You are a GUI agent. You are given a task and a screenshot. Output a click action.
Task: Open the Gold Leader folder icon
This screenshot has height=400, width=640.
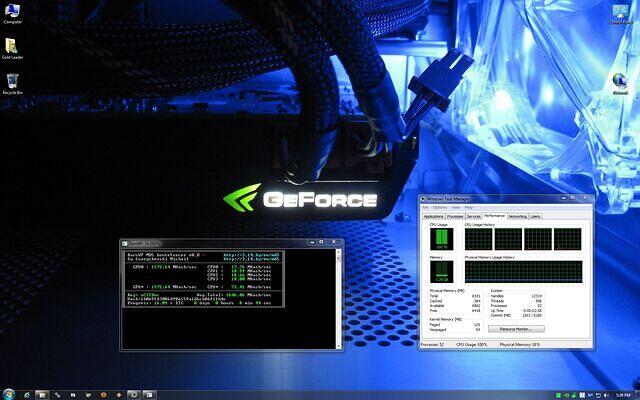[x=12, y=46]
